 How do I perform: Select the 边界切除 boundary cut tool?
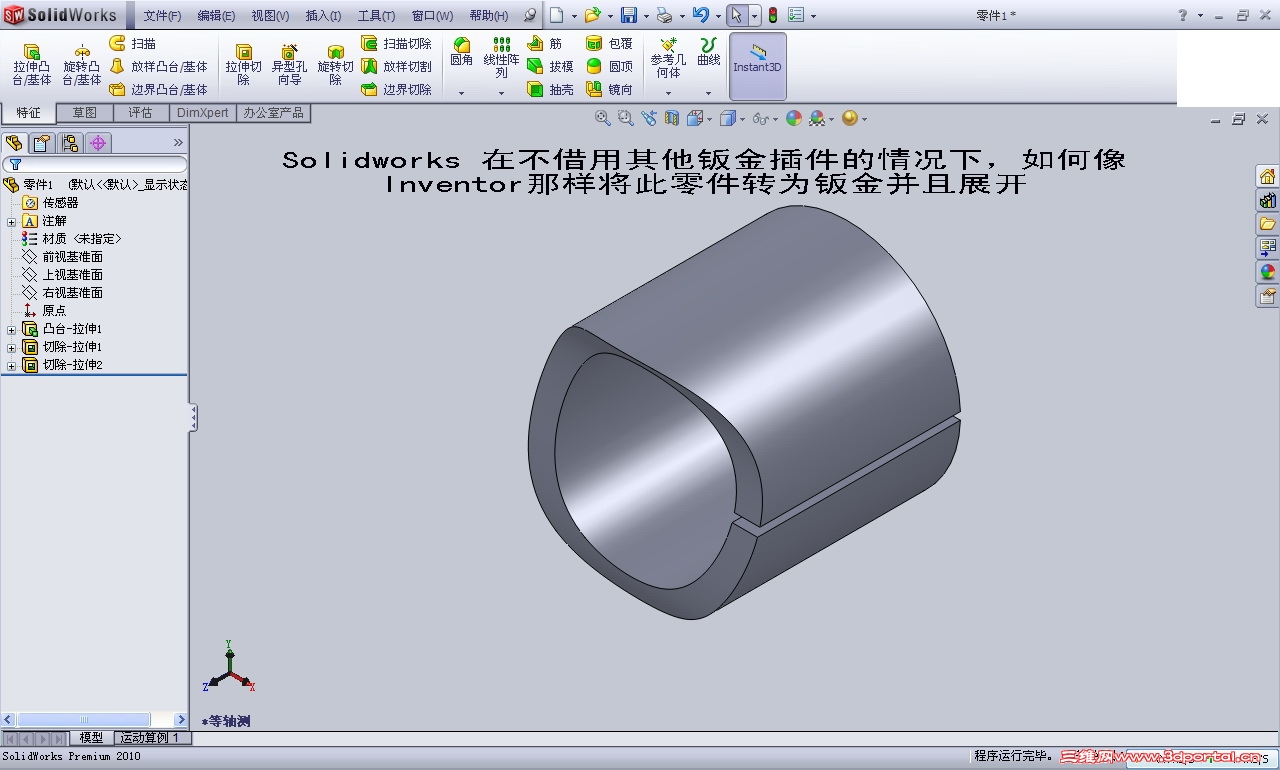[x=396, y=89]
